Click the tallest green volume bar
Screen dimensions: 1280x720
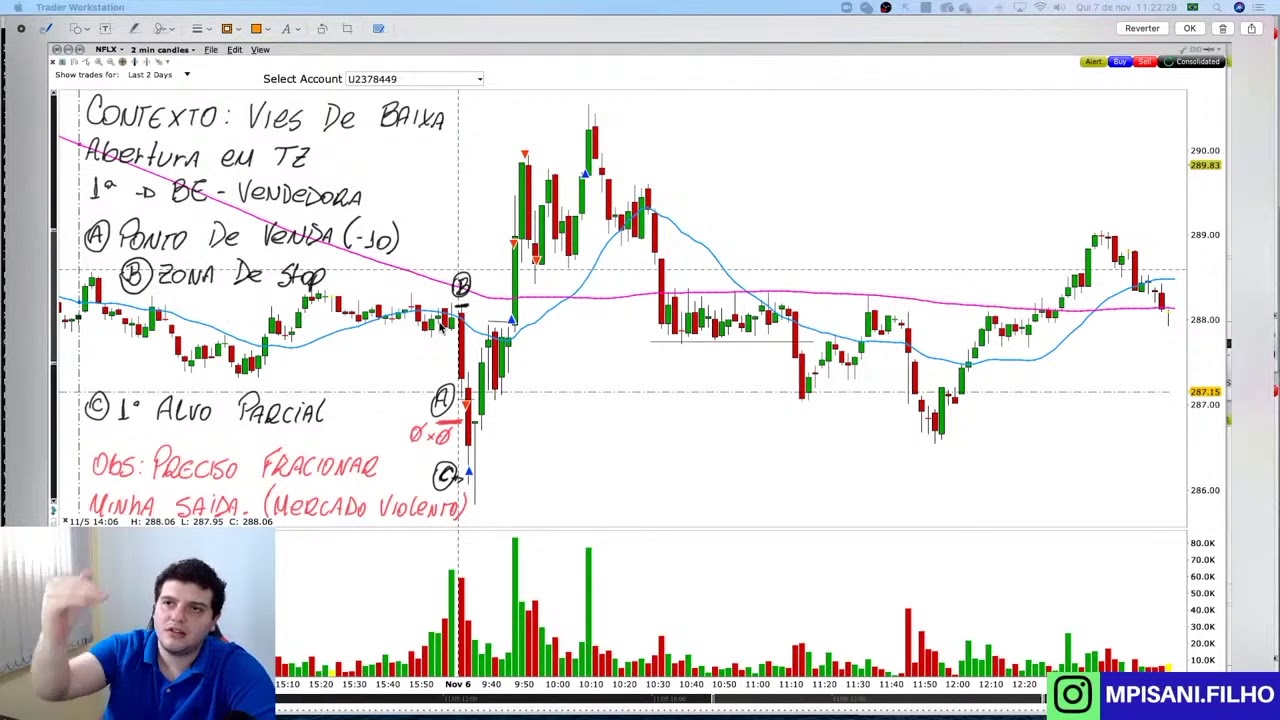click(x=515, y=605)
